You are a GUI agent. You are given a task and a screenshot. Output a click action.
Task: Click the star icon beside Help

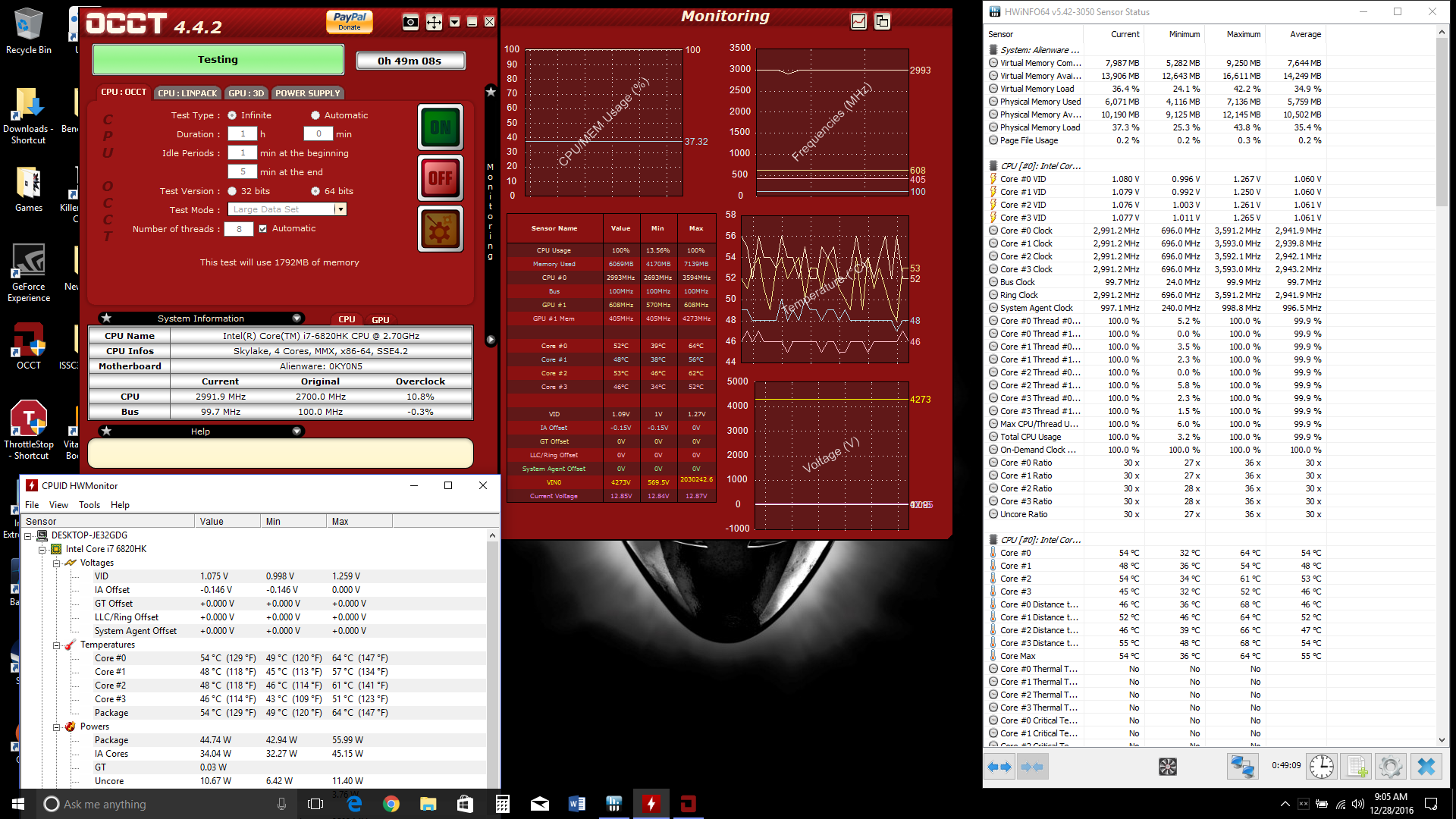tap(106, 431)
